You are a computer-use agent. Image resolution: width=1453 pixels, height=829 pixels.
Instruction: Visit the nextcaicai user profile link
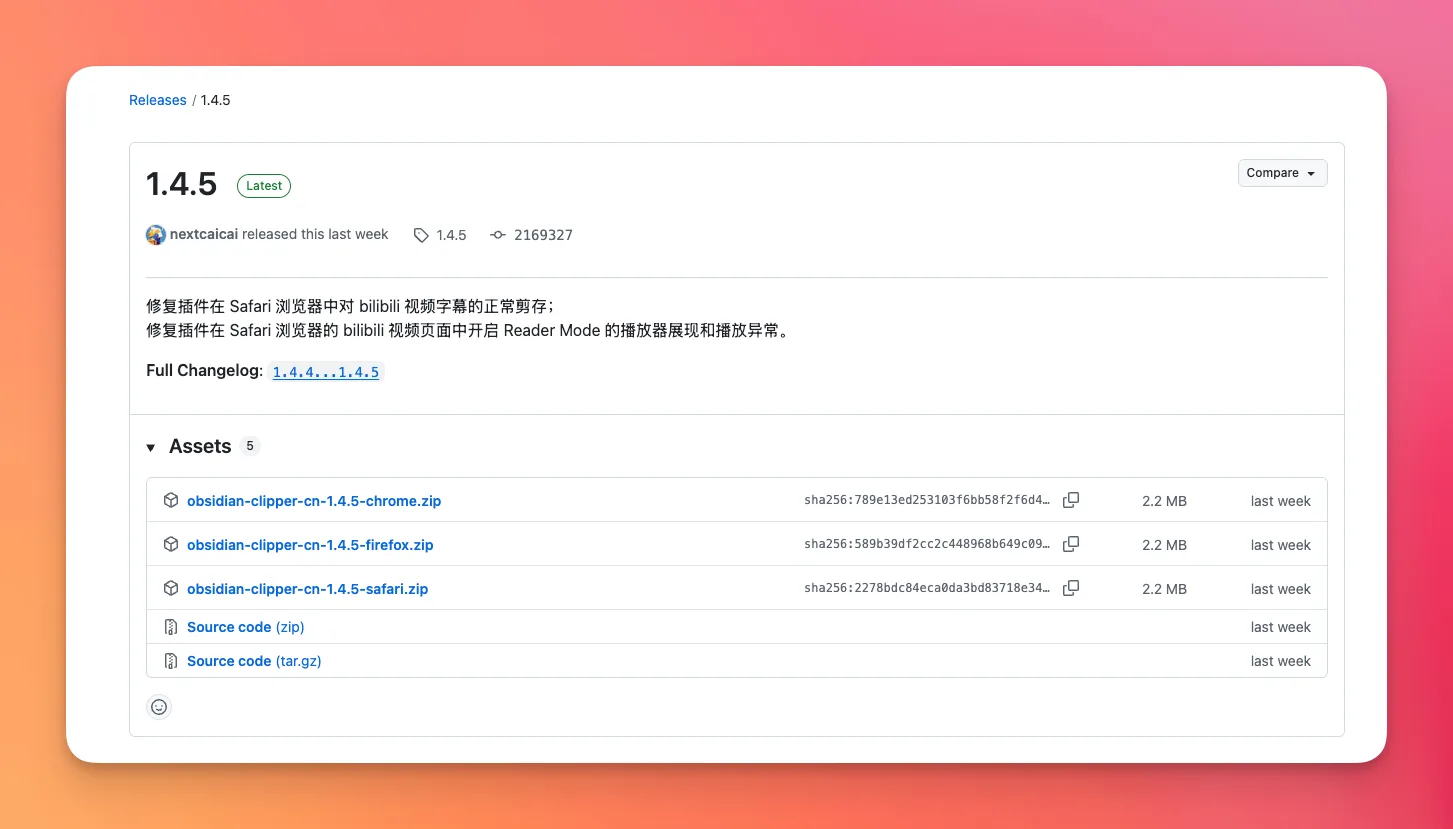[204, 234]
